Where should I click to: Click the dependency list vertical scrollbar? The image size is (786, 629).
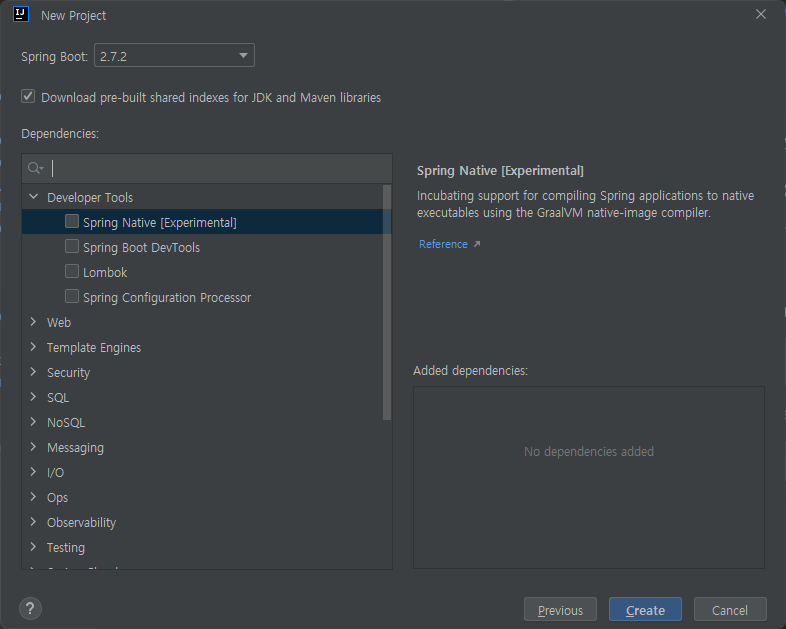click(x=386, y=302)
